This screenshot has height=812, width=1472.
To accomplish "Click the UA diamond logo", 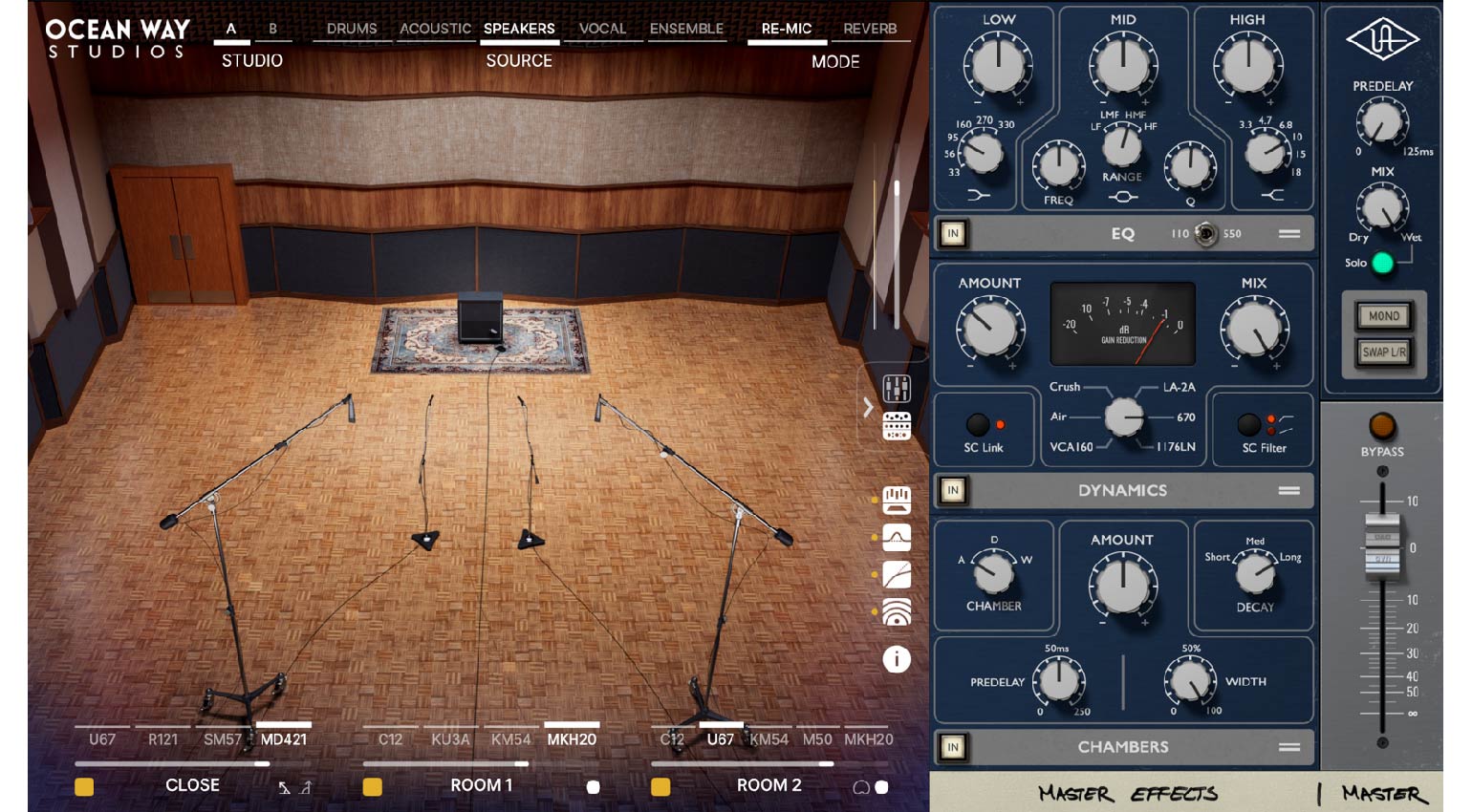I will (x=1382, y=38).
